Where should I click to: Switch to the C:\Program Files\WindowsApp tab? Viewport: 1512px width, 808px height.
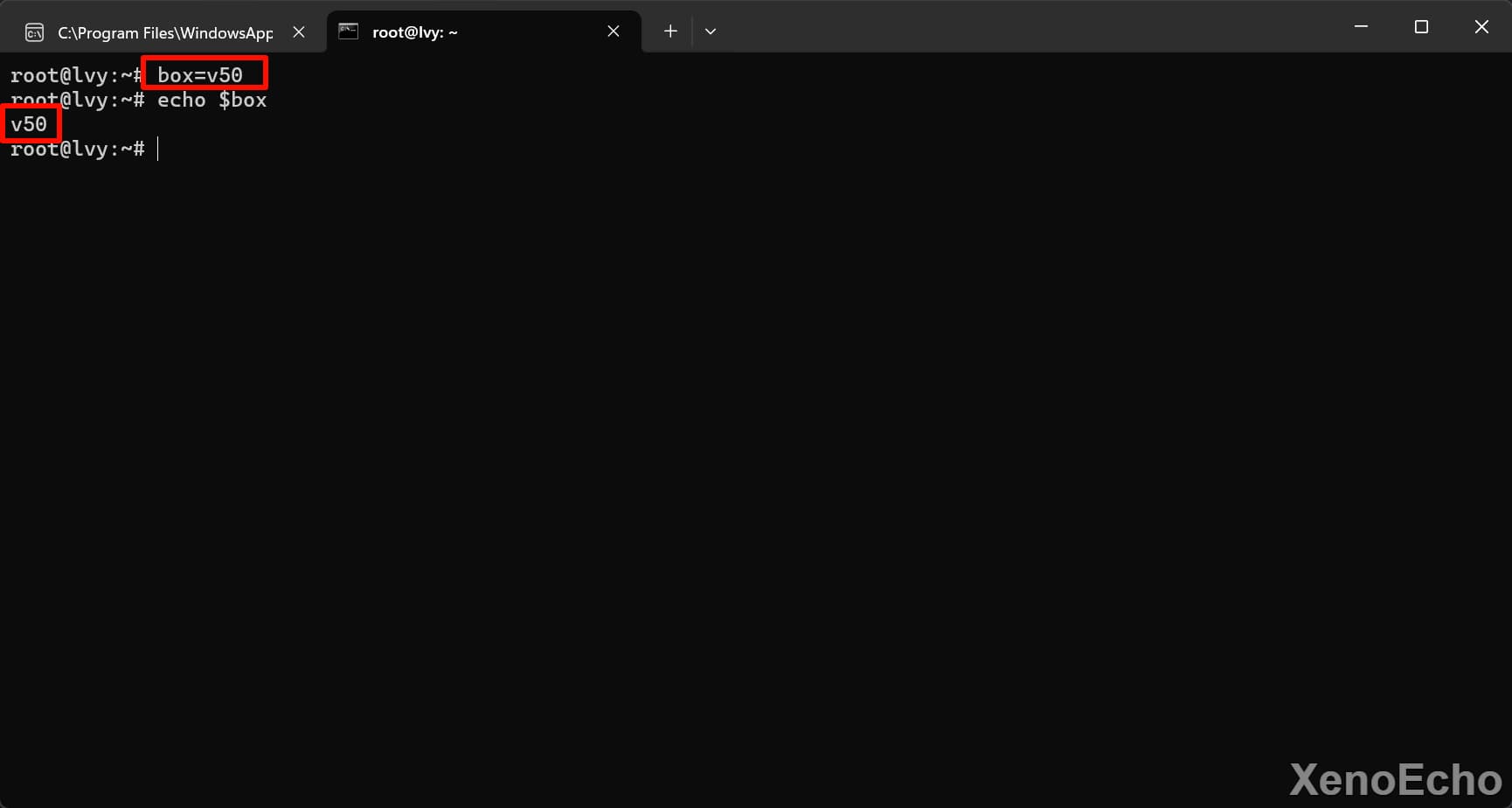164,32
